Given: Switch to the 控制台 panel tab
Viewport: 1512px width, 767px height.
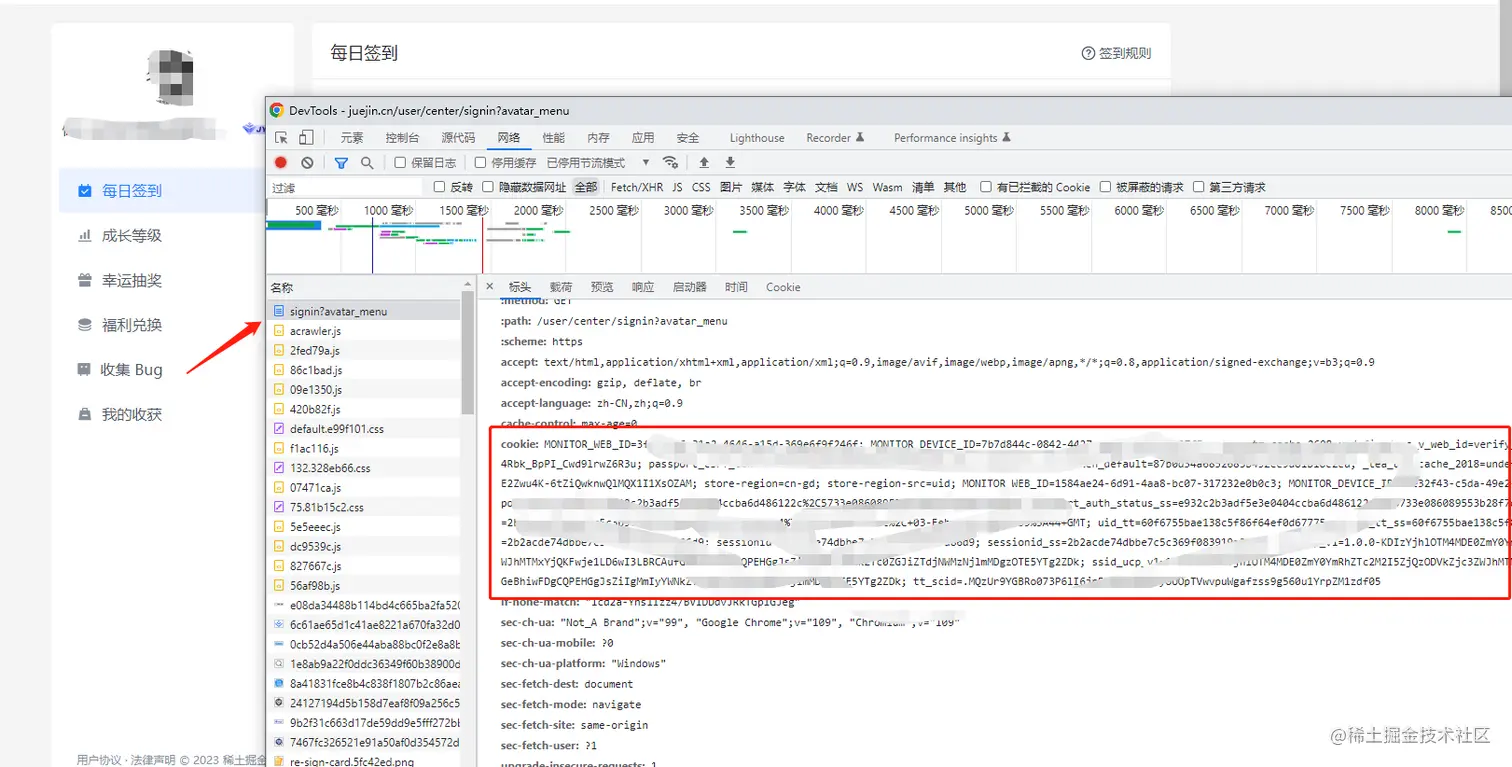Looking at the screenshot, I should point(402,138).
